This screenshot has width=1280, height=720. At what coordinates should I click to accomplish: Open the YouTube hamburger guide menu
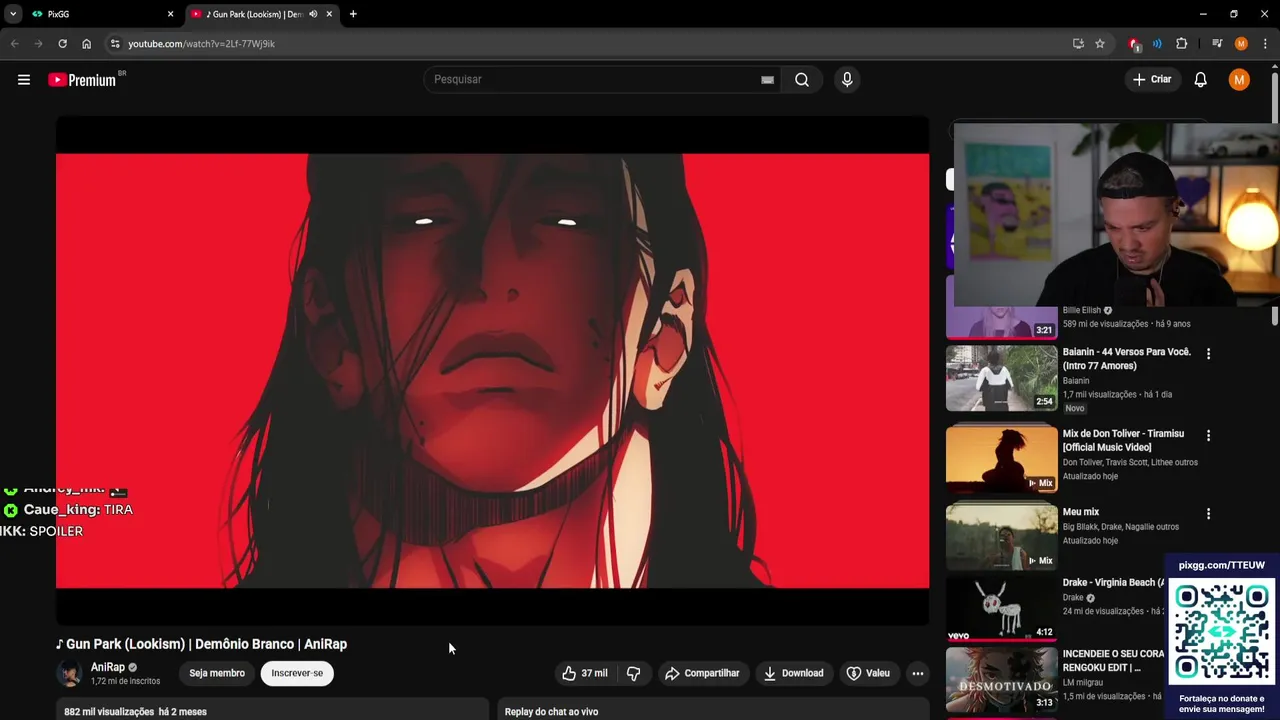[x=24, y=80]
